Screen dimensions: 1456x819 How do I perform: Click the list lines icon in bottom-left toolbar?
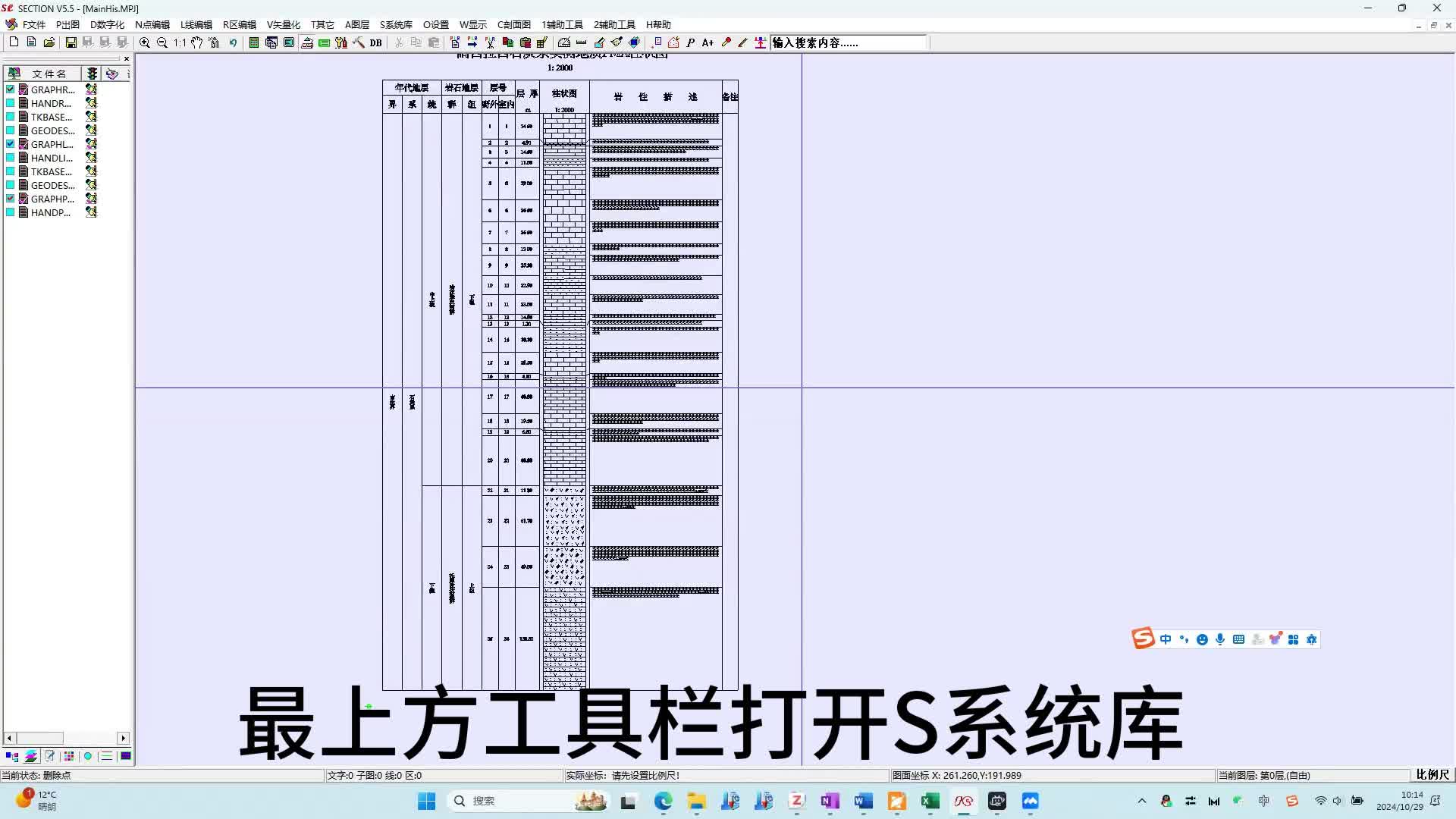tap(107, 756)
